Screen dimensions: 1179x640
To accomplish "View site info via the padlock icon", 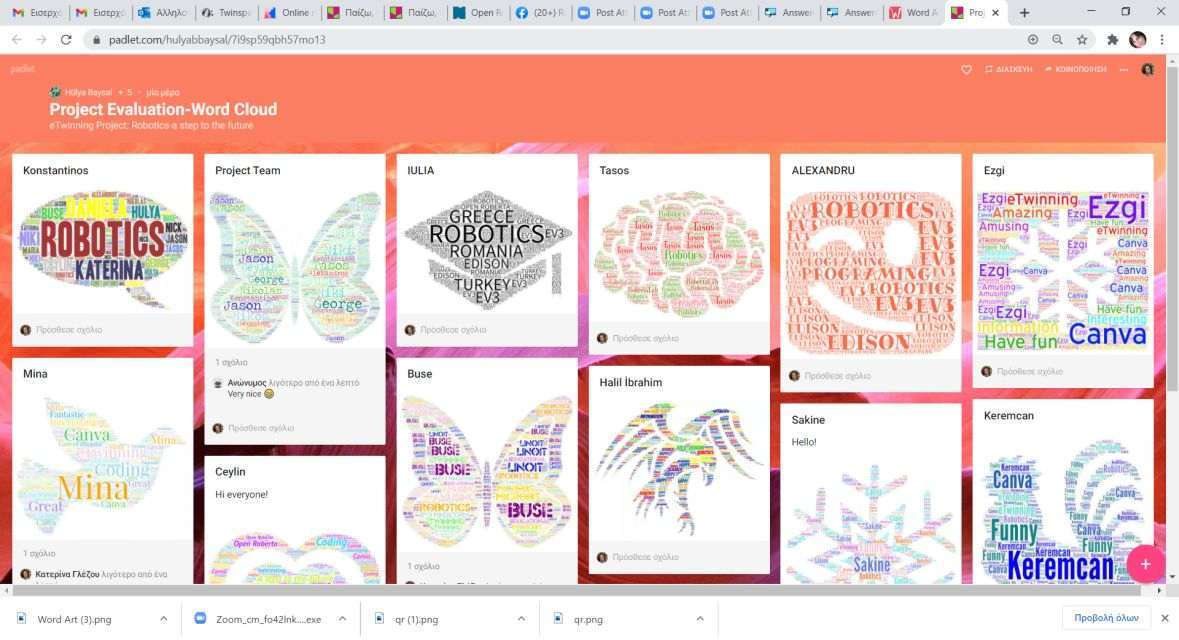I will [x=96, y=40].
